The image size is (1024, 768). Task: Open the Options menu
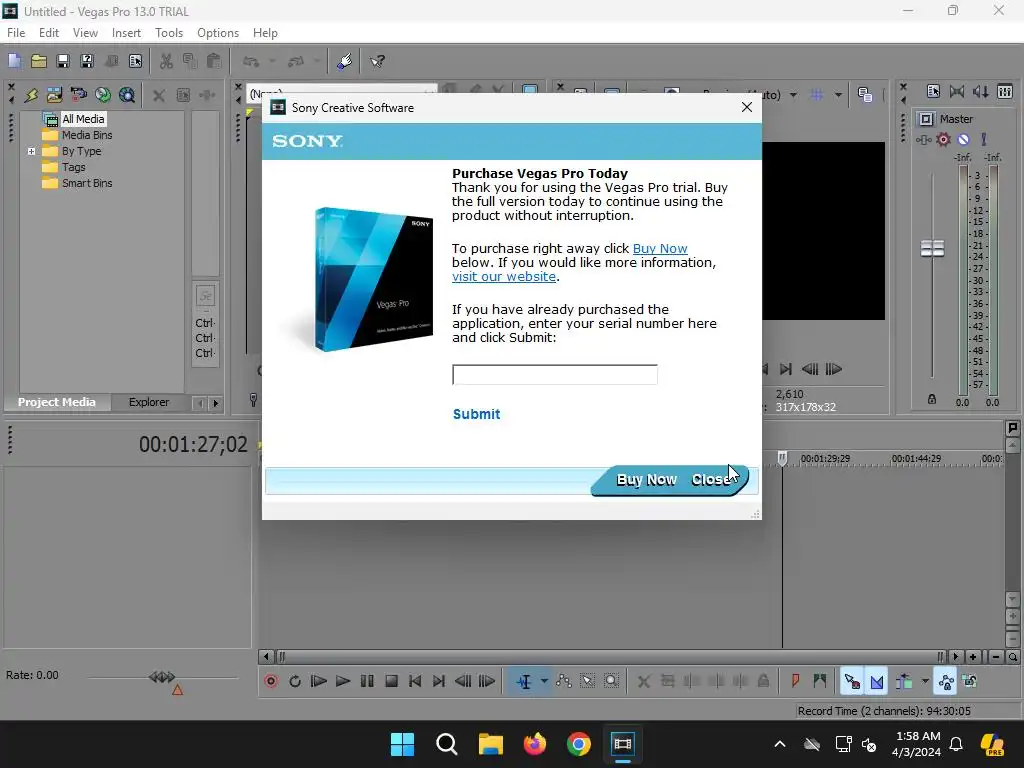click(x=218, y=33)
